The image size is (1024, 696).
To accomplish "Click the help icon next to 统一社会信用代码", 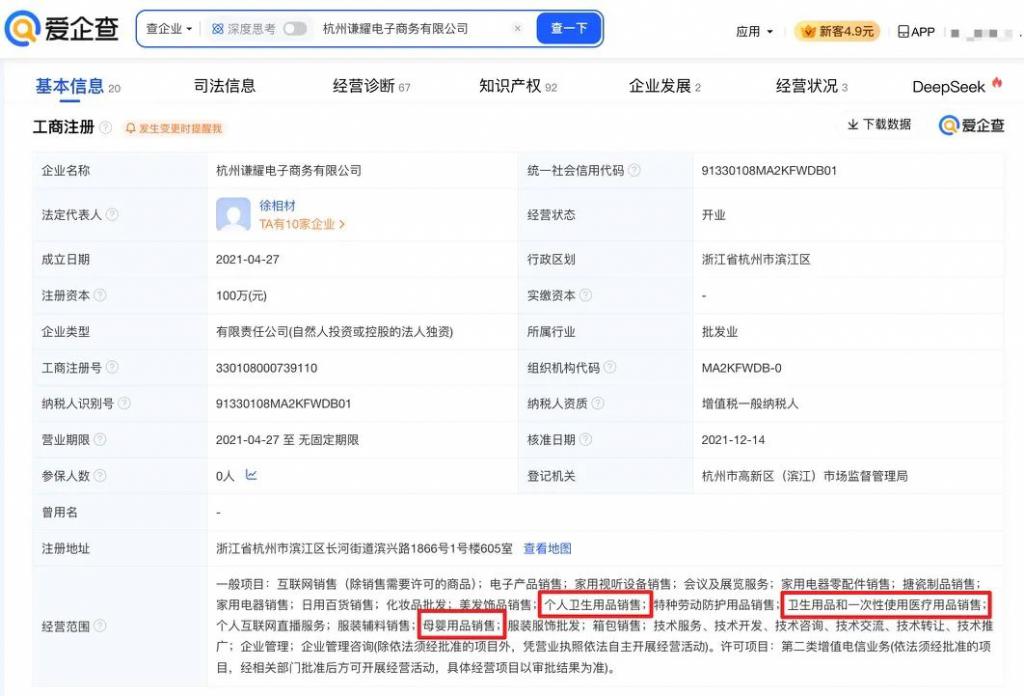I will [x=633, y=170].
